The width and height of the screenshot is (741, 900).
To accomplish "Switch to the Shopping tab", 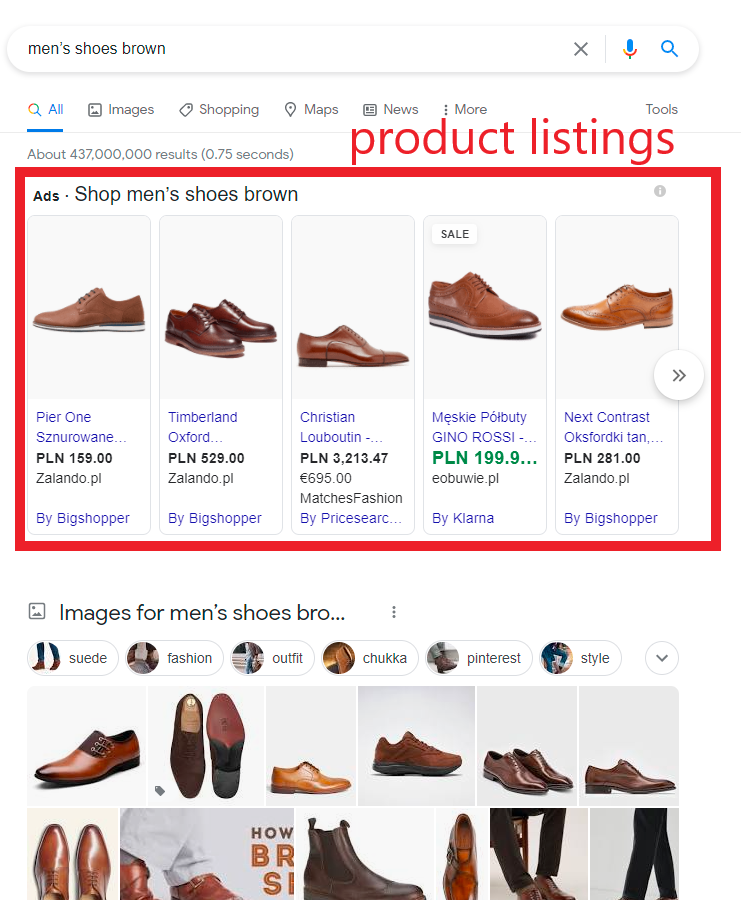I will (218, 110).
